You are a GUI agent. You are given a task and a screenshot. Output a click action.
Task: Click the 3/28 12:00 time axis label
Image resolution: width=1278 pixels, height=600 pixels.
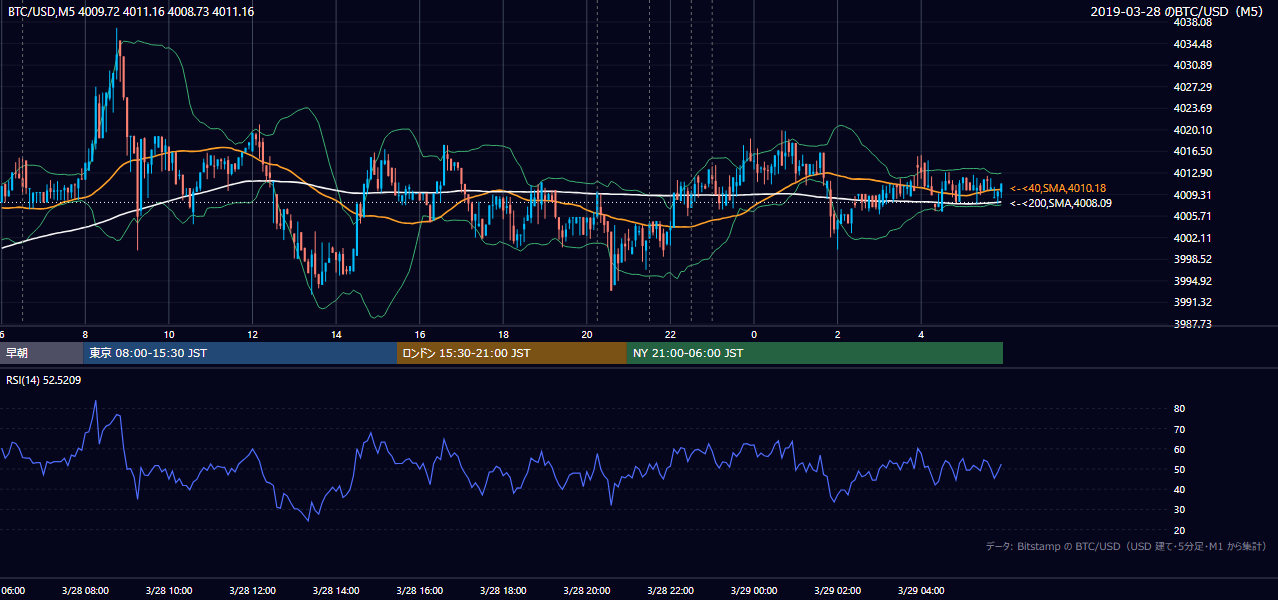coord(252,591)
